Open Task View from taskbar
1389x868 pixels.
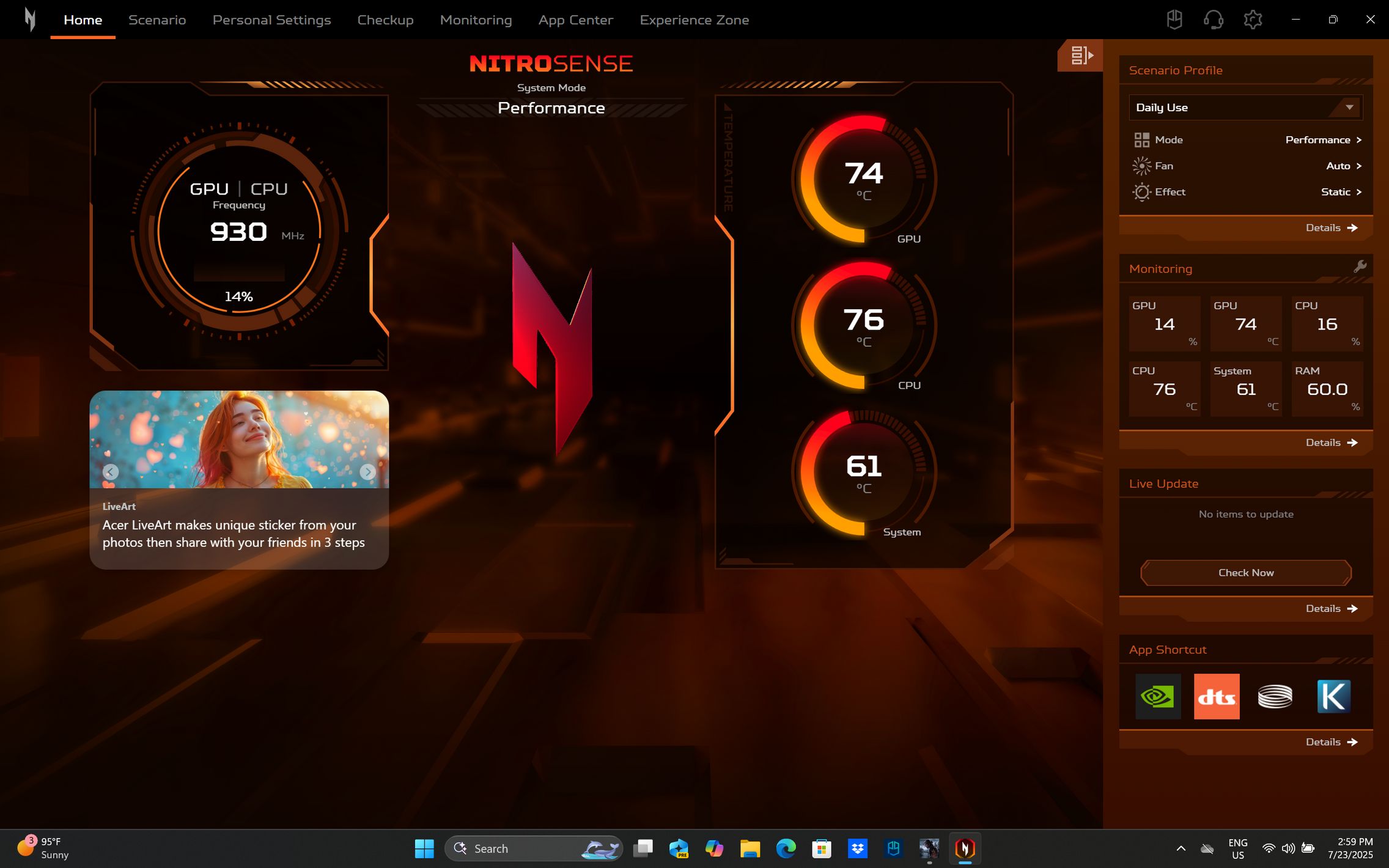[x=643, y=848]
